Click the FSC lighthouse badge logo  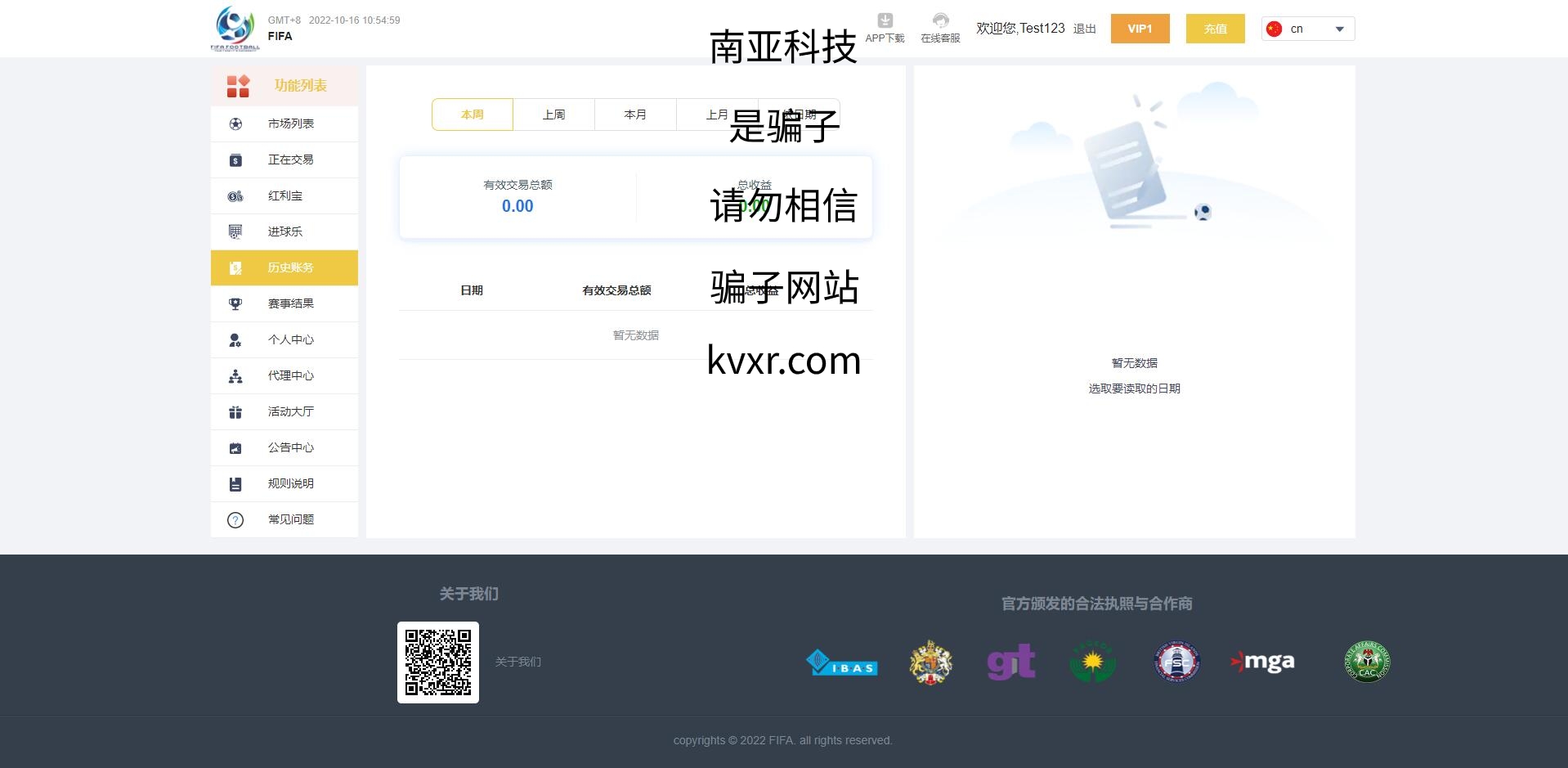click(x=1176, y=662)
